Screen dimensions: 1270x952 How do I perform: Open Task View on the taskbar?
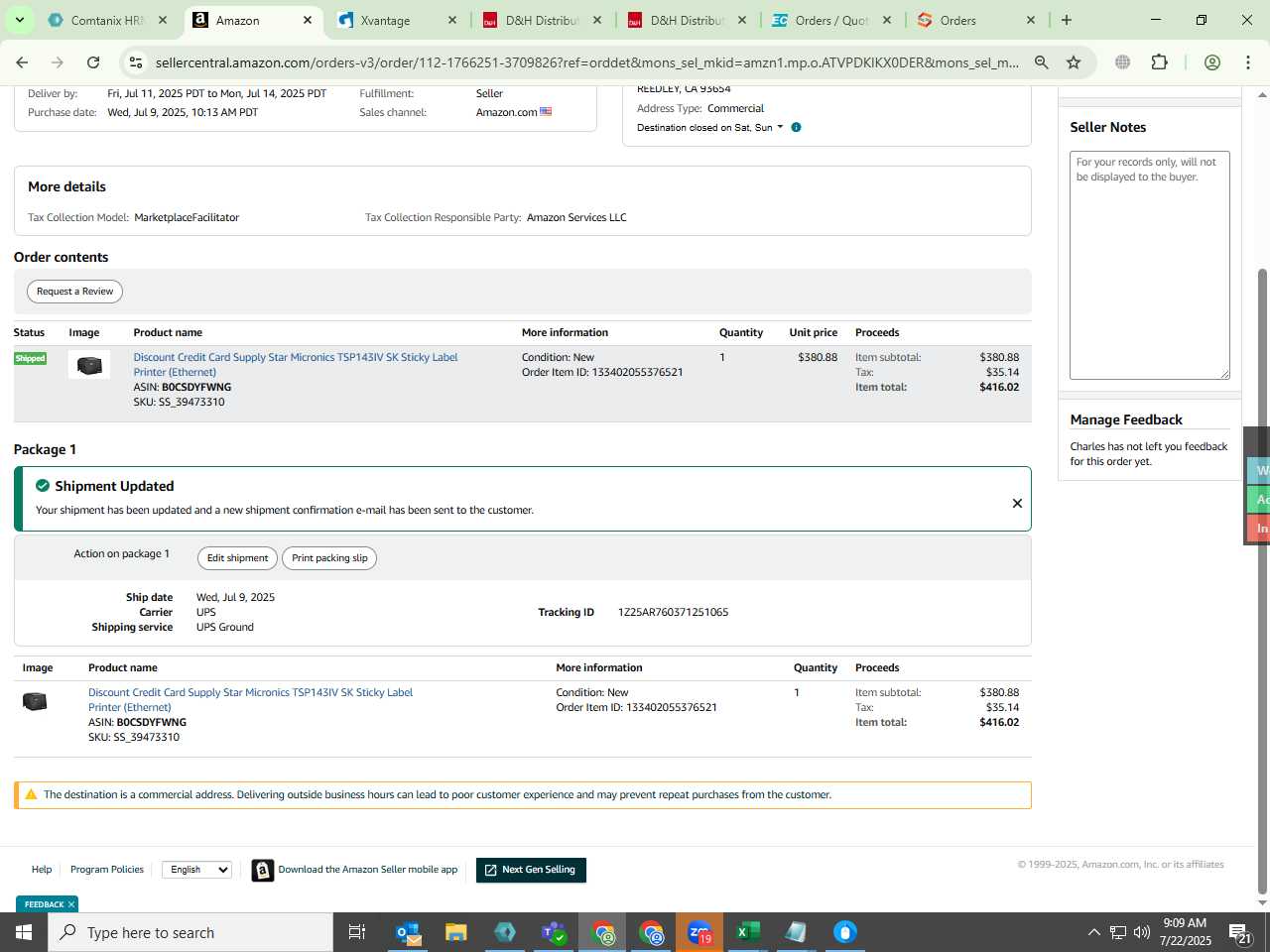(x=357, y=932)
